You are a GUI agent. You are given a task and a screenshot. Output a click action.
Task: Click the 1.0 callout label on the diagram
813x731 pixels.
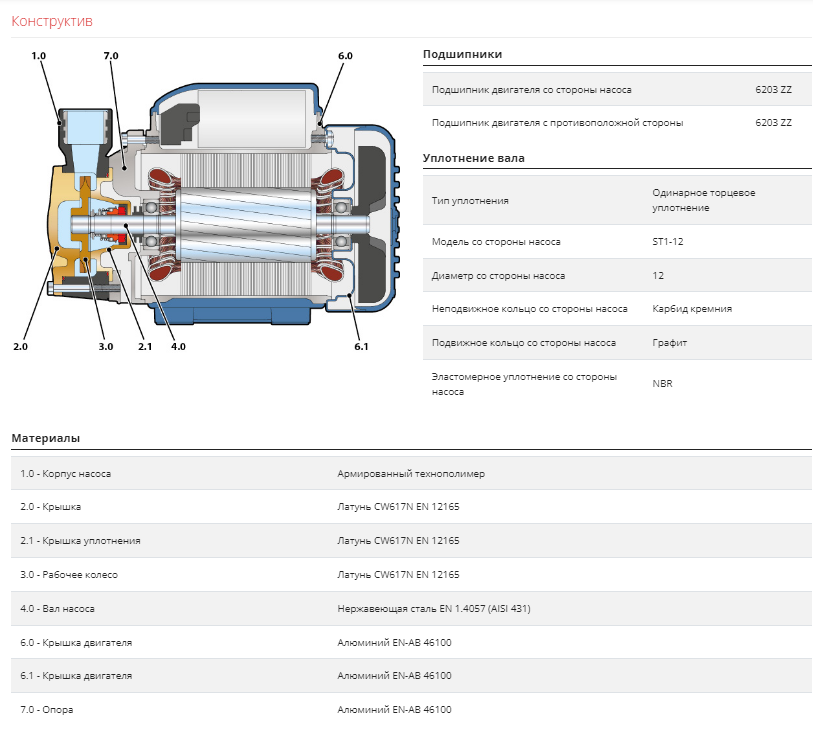click(x=38, y=55)
